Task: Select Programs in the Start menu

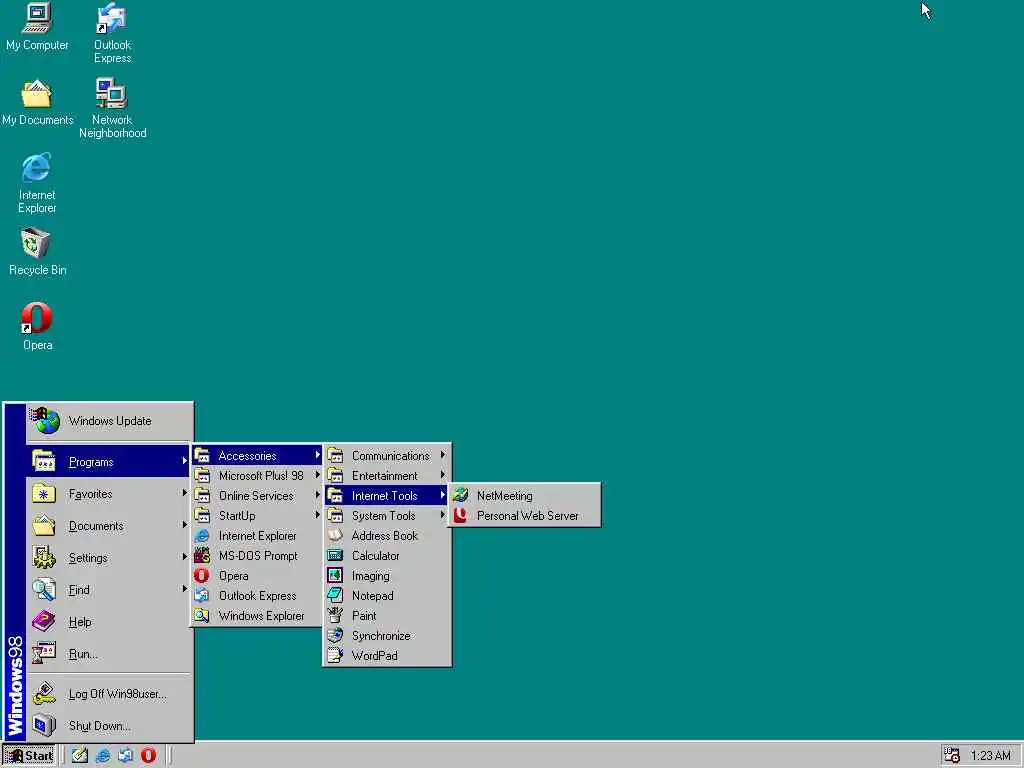Action: coord(109,461)
